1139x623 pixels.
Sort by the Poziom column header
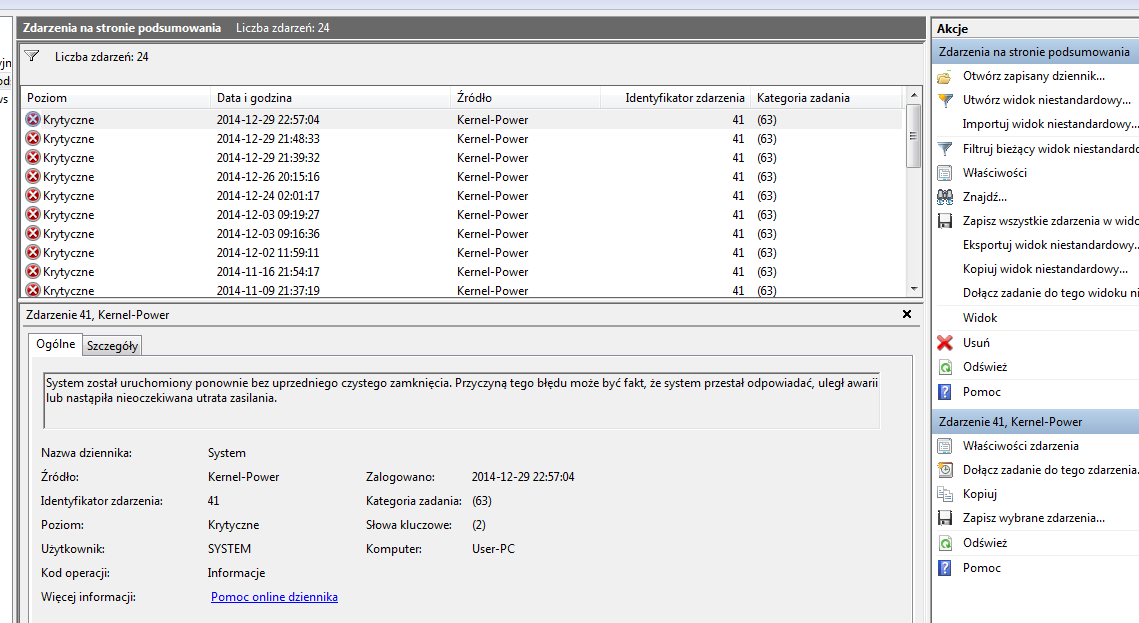coord(116,98)
